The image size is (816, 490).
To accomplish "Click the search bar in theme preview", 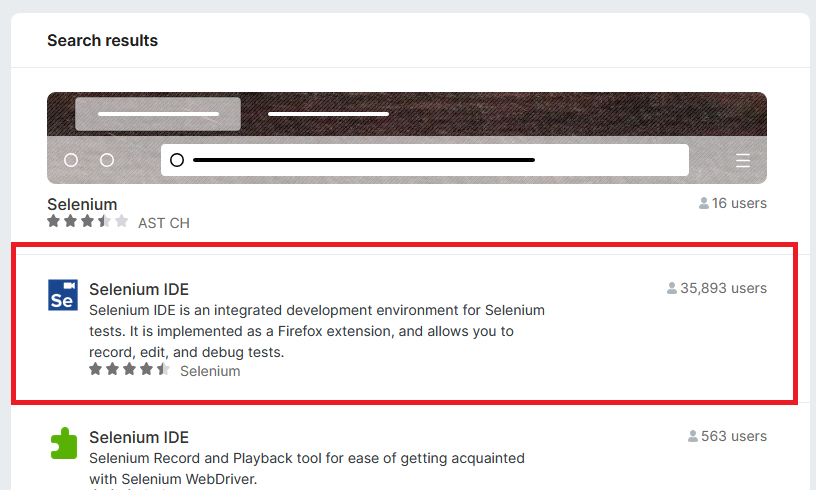I will (x=425, y=160).
